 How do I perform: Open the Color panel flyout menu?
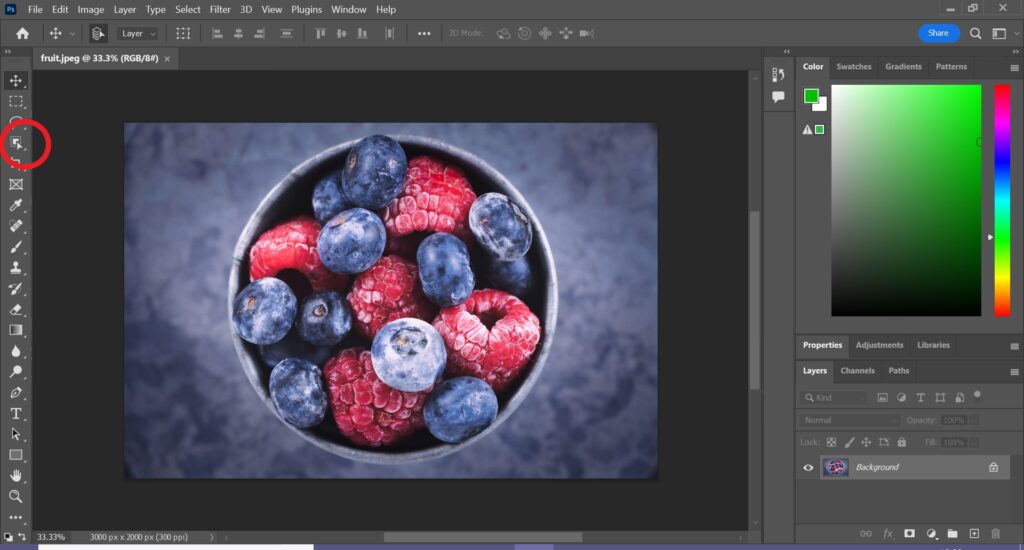pos(1014,67)
